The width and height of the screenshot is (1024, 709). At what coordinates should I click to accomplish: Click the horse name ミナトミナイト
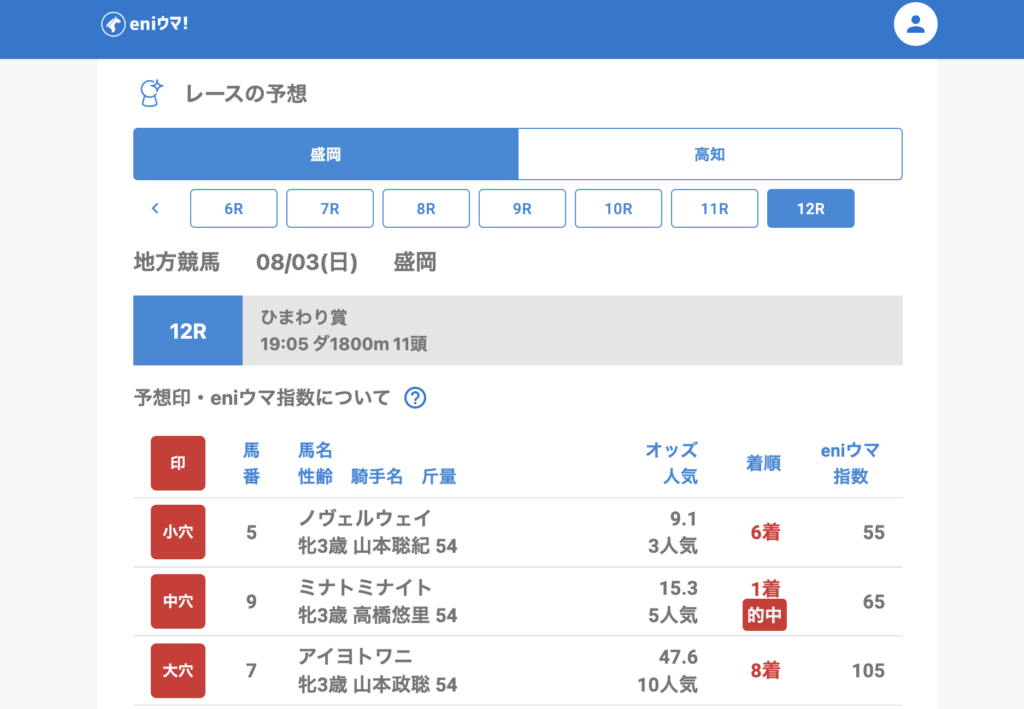pyautogui.click(x=365, y=587)
